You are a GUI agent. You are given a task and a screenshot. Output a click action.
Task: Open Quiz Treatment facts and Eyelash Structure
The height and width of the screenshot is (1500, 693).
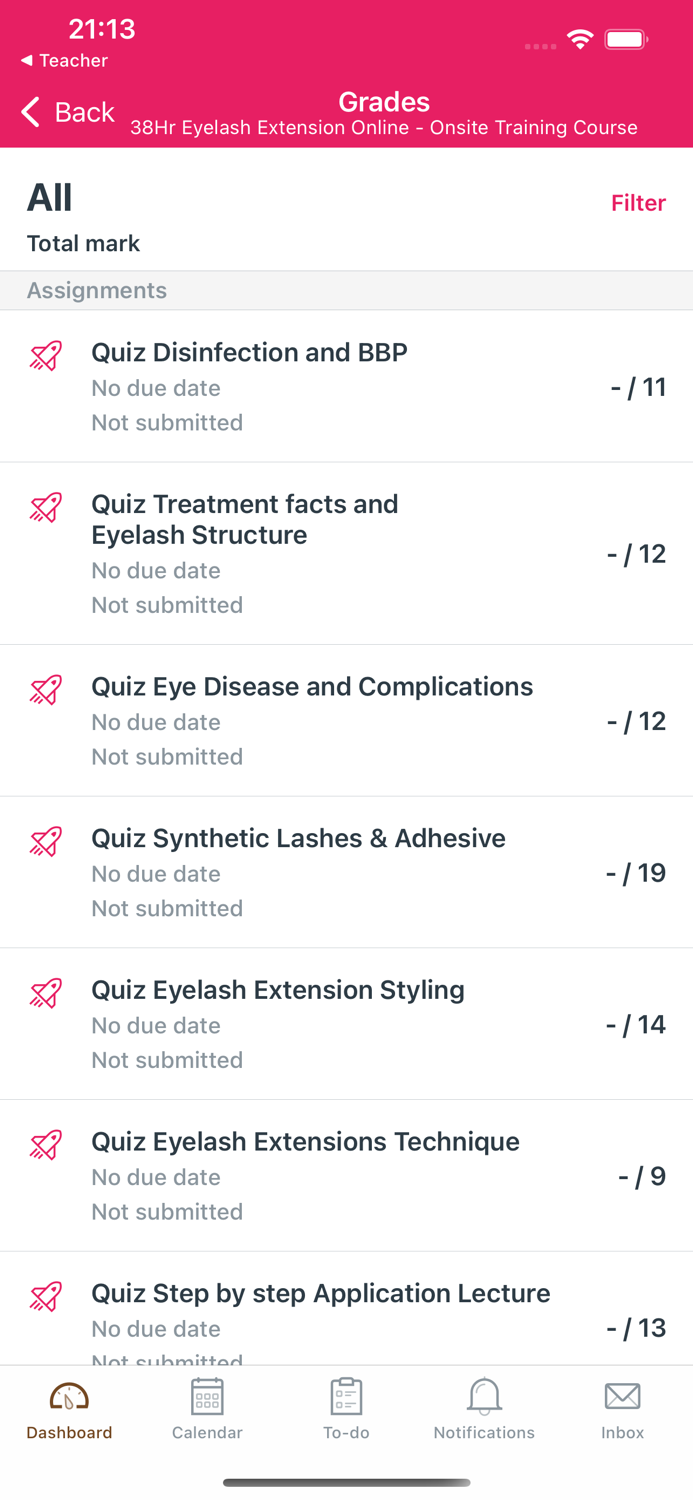245,519
